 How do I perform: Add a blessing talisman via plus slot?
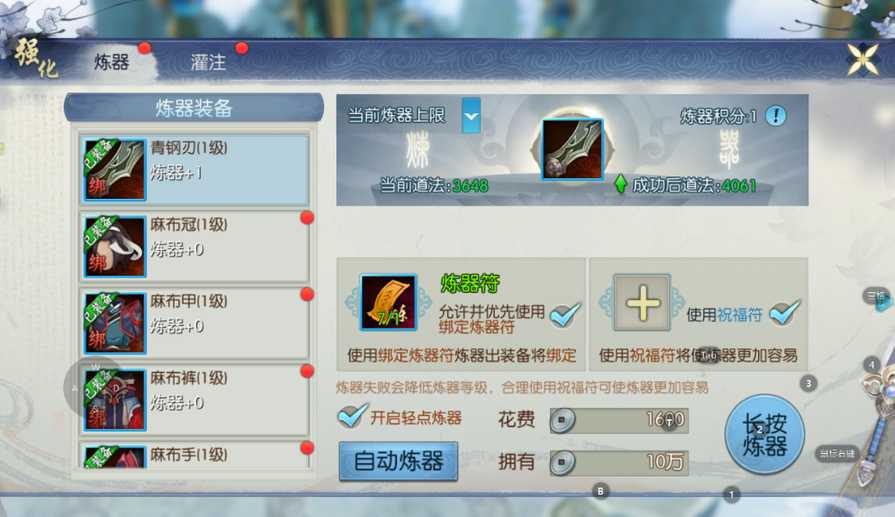click(642, 302)
